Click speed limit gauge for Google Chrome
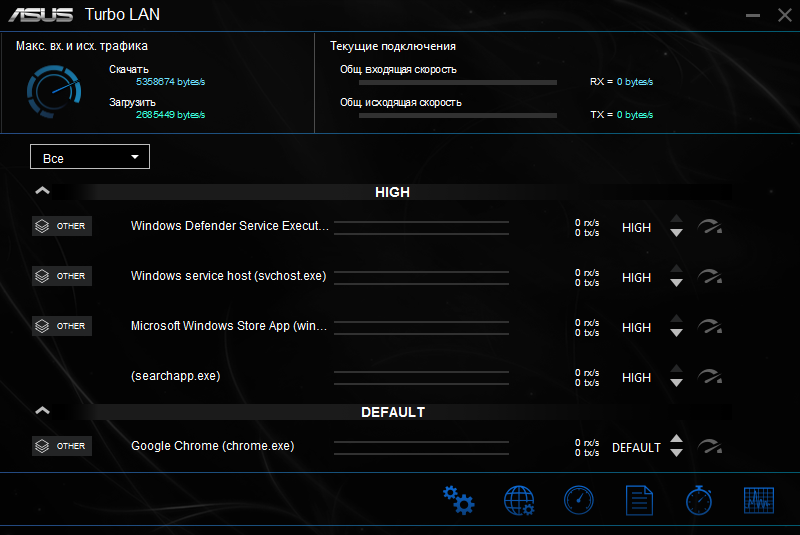800x535 pixels. [x=710, y=447]
